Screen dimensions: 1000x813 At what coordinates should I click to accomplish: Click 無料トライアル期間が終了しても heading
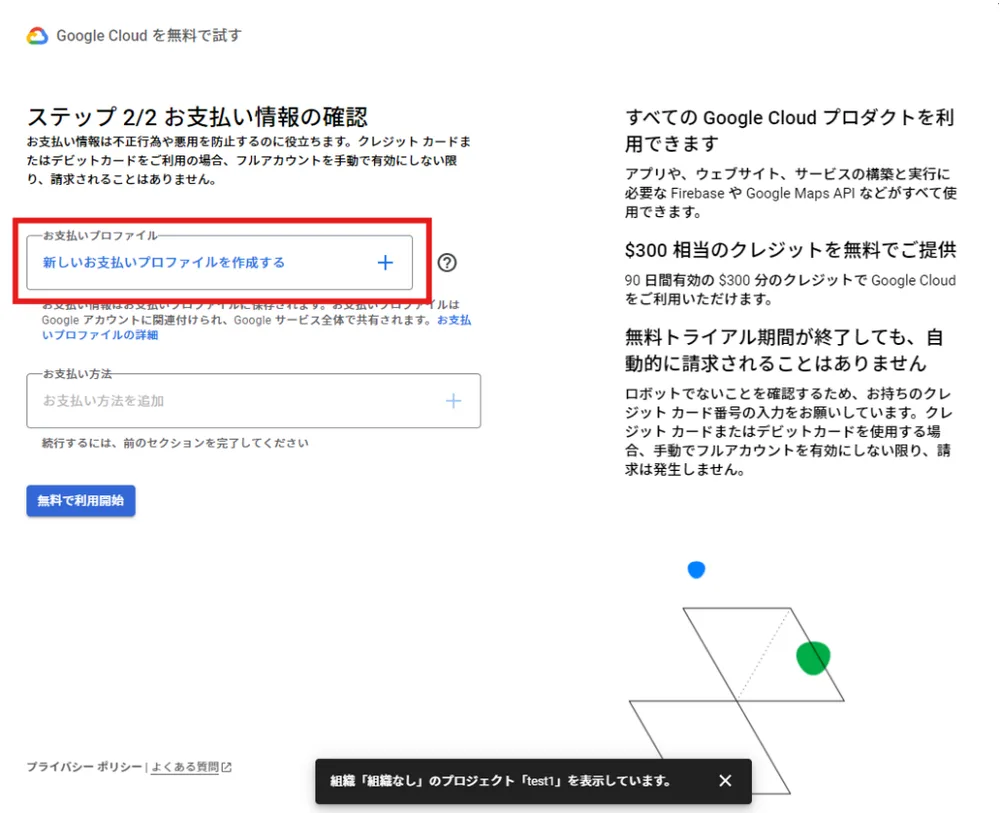click(784, 350)
